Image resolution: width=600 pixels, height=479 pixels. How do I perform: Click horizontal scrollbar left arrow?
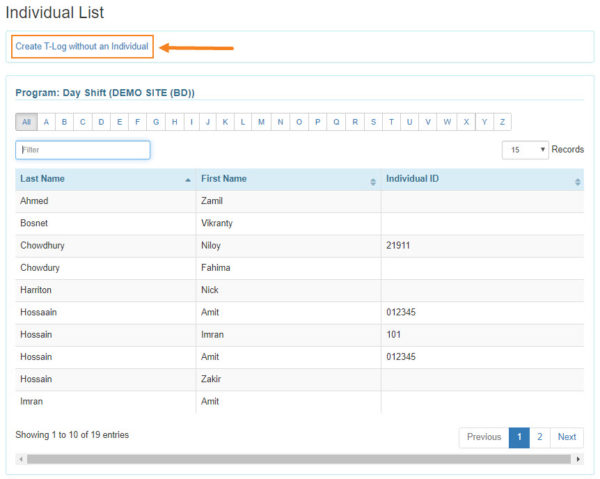(21, 459)
